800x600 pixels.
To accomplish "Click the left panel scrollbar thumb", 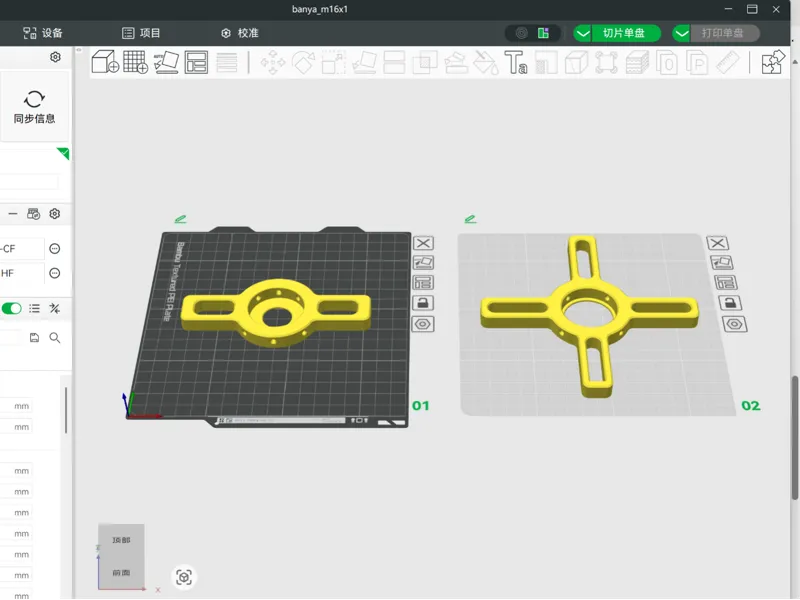I will 66,410.
